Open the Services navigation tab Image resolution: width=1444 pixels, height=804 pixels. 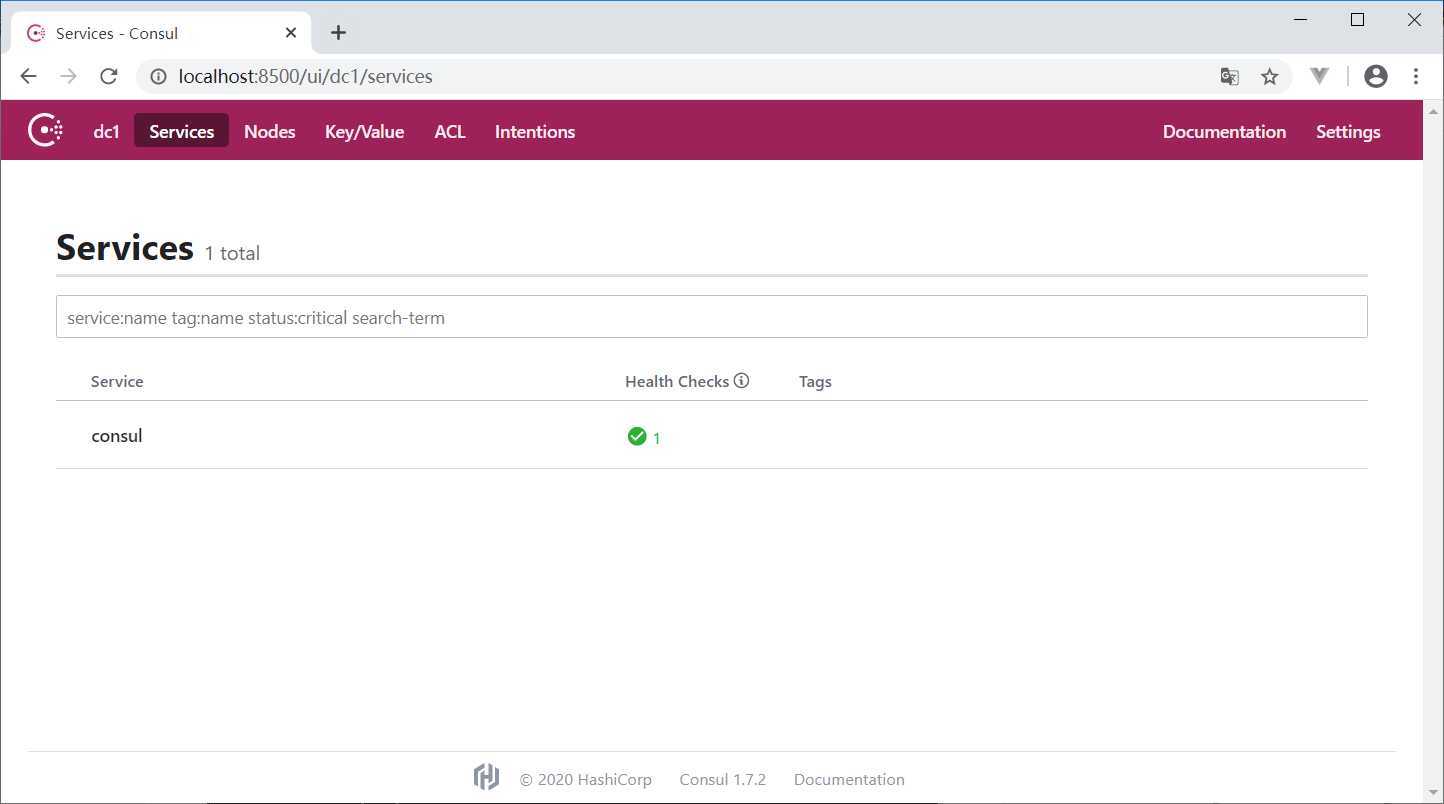click(x=182, y=131)
